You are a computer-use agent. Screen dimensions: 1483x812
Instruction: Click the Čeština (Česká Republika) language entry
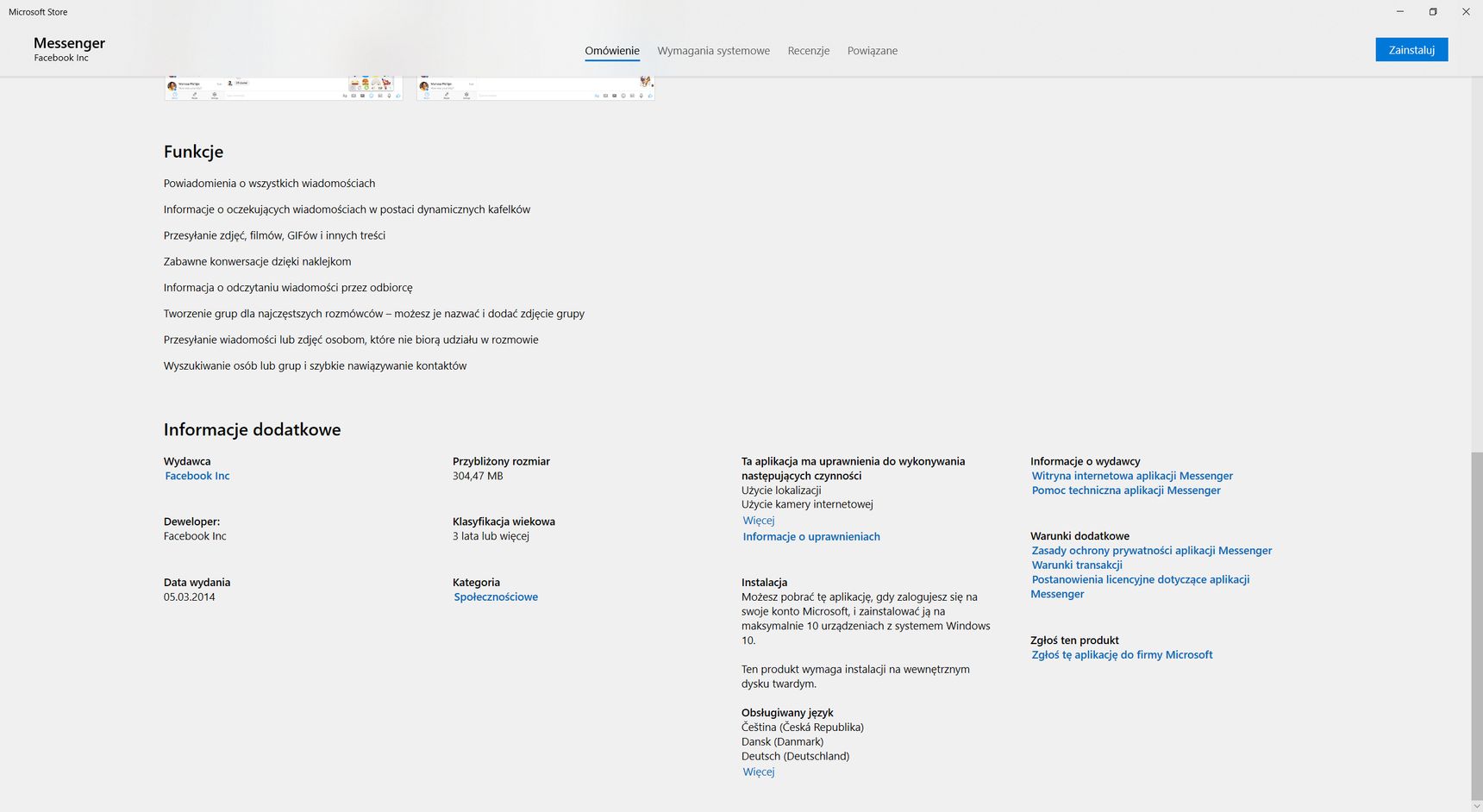pos(803,727)
